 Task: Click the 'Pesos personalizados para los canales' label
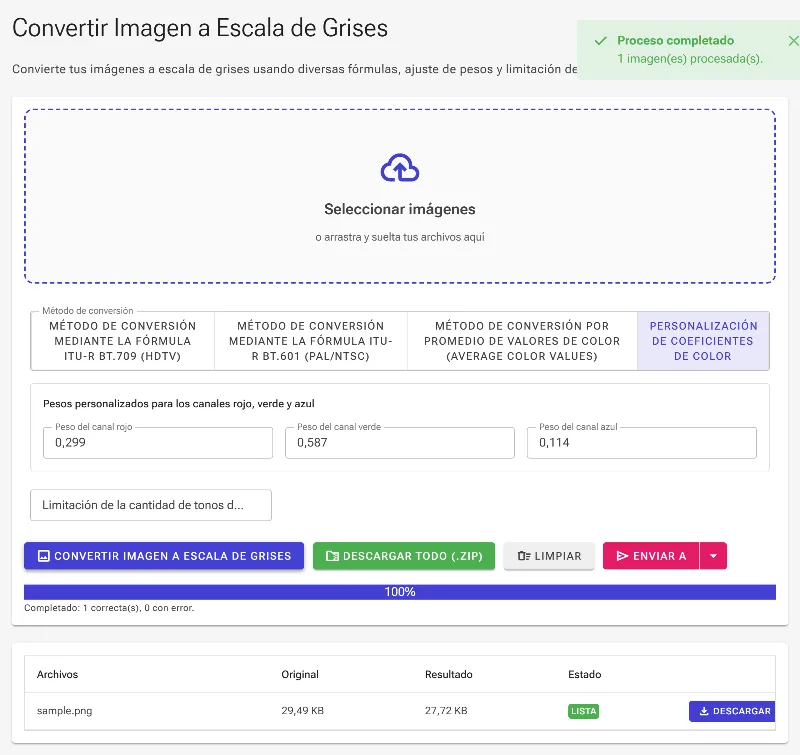coord(179,404)
